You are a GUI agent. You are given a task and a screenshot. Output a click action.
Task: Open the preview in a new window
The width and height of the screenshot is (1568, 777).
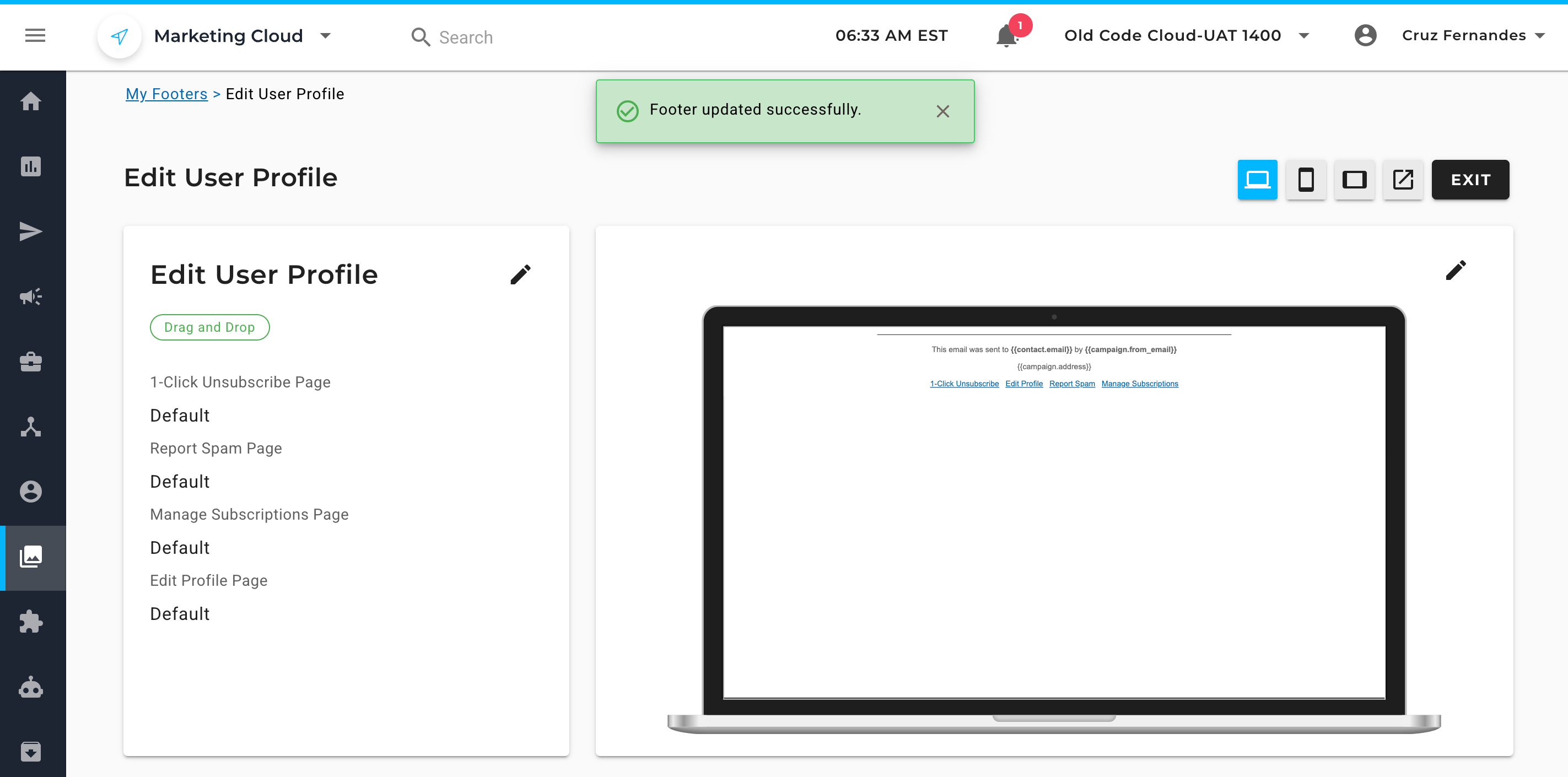click(x=1403, y=180)
